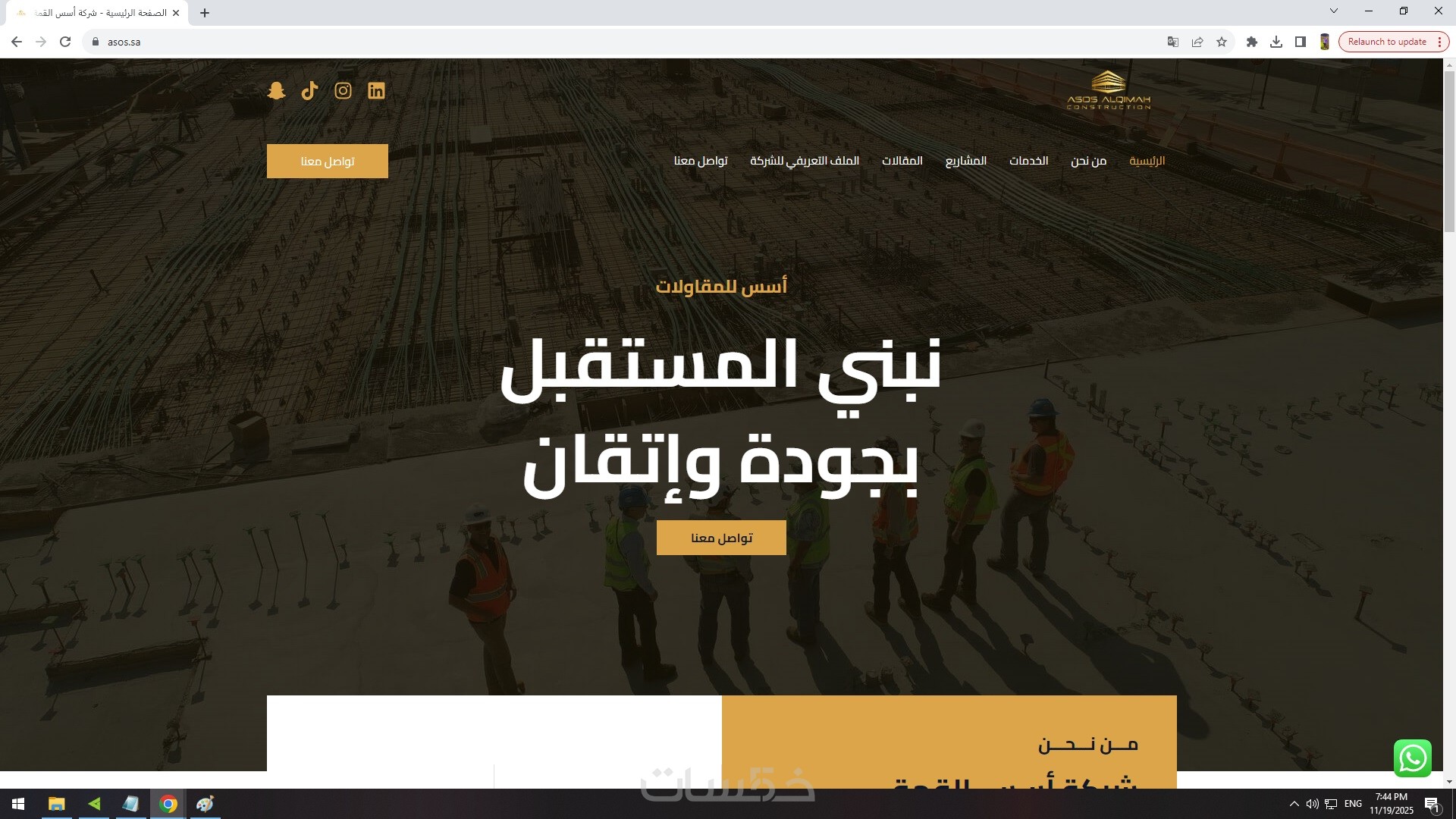1456x819 pixels.
Task: Bookmark this page with star icon
Action: 1222,42
